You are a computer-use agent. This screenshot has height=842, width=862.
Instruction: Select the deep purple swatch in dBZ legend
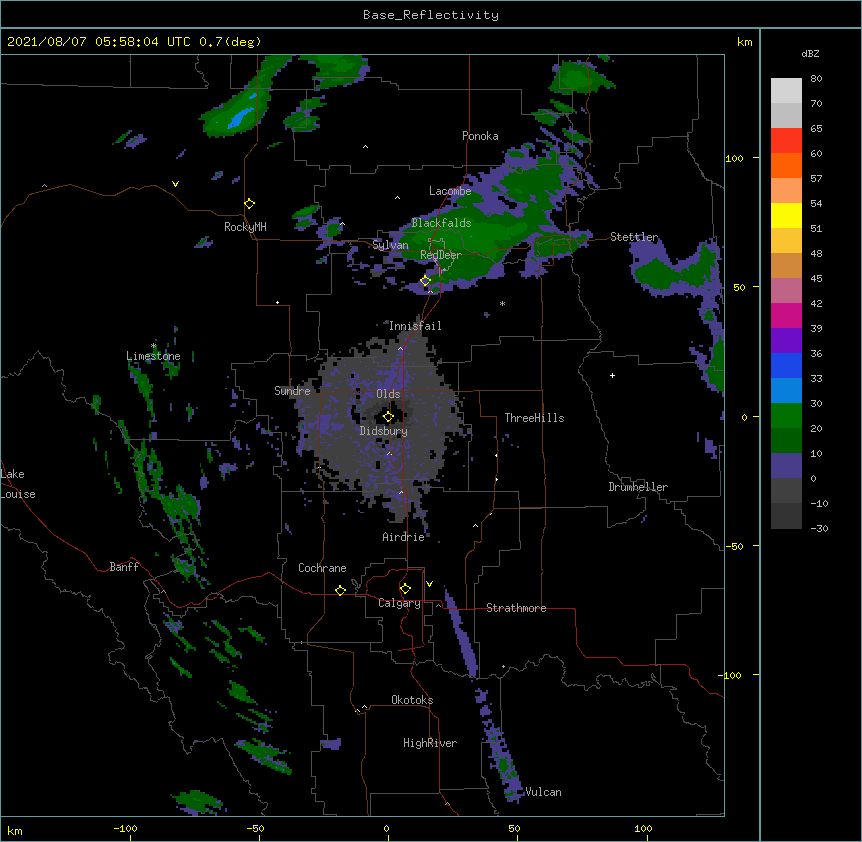coord(786,340)
